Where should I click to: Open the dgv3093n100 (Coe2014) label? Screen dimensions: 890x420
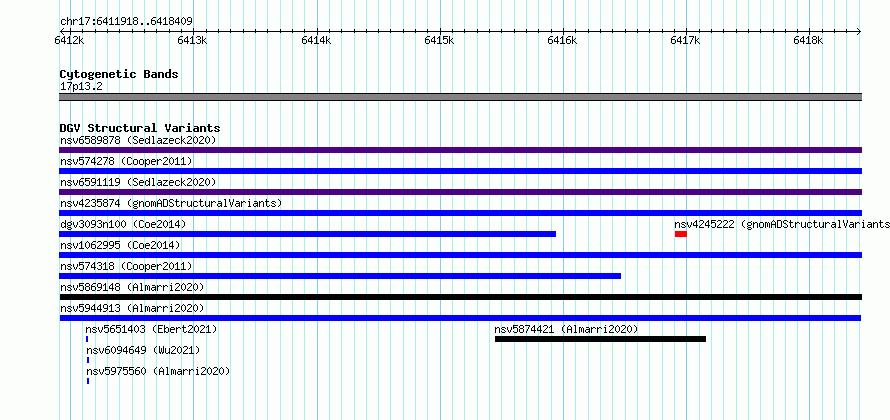point(123,224)
